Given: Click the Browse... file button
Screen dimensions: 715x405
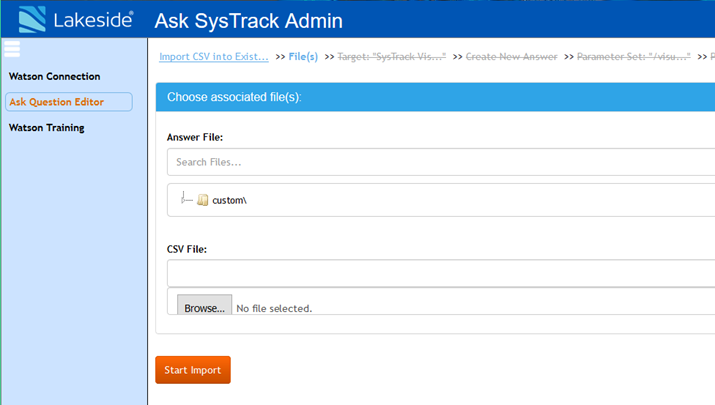Looking at the screenshot, I should tap(204, 307).
